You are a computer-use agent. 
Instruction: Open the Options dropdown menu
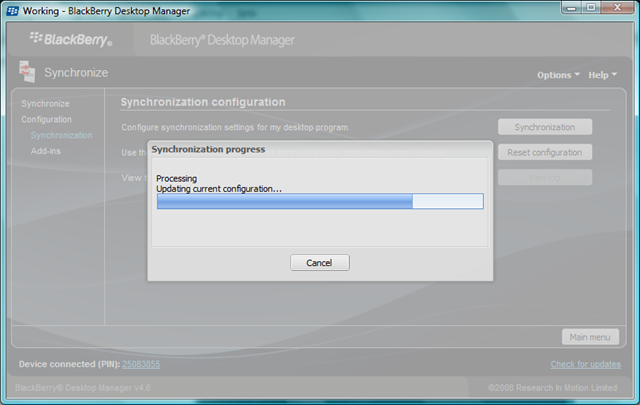[558, 75]
